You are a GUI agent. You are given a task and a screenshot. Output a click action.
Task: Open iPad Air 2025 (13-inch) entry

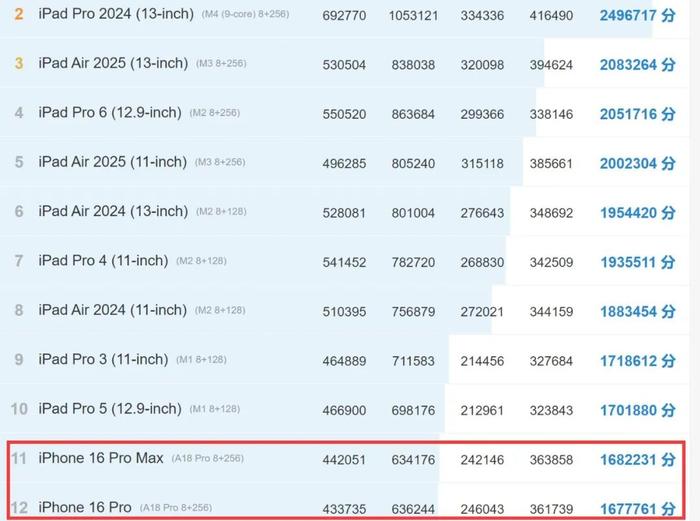tap(113, 63)
